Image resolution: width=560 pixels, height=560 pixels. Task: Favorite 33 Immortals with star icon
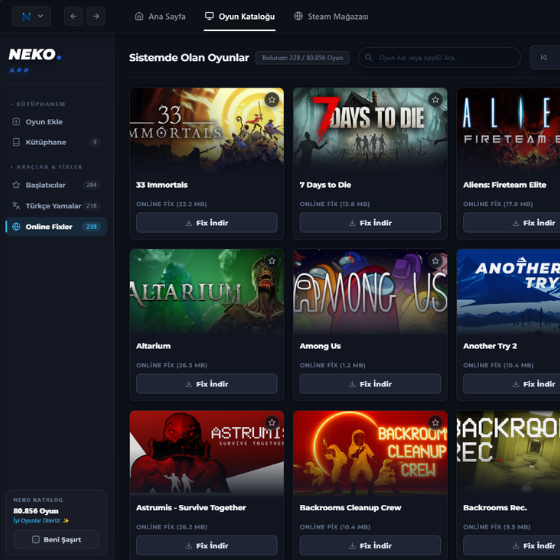(x=272, y=100)
